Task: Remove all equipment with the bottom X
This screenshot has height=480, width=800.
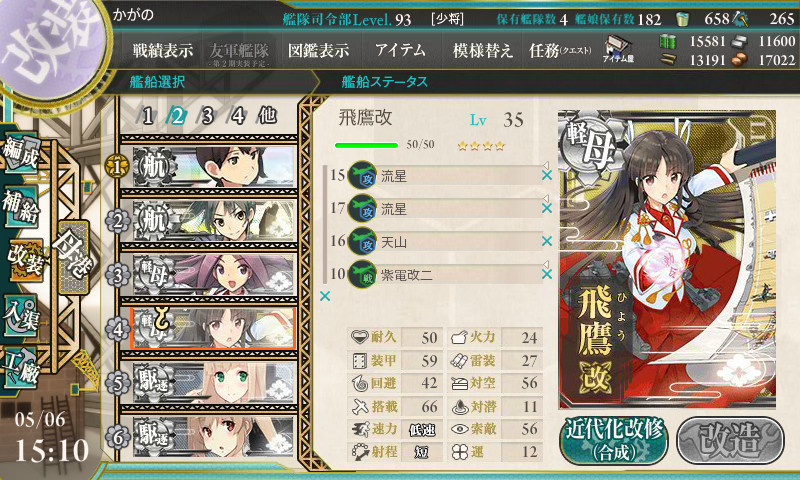Action: coord(324,296)
